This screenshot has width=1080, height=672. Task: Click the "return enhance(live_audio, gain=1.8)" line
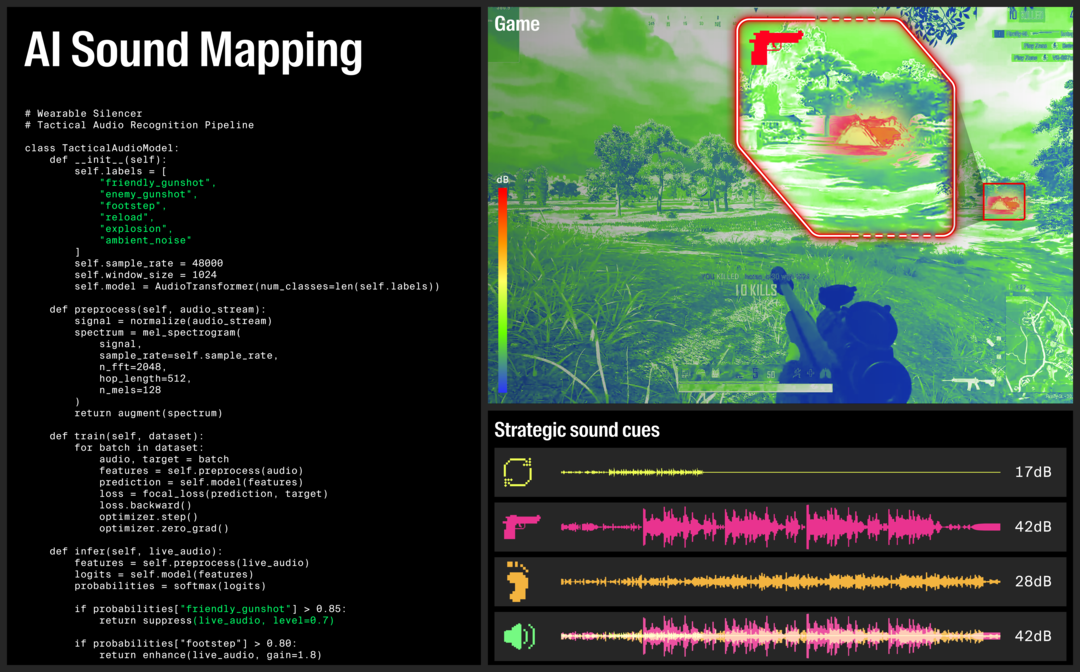click(x=211, y=655)
